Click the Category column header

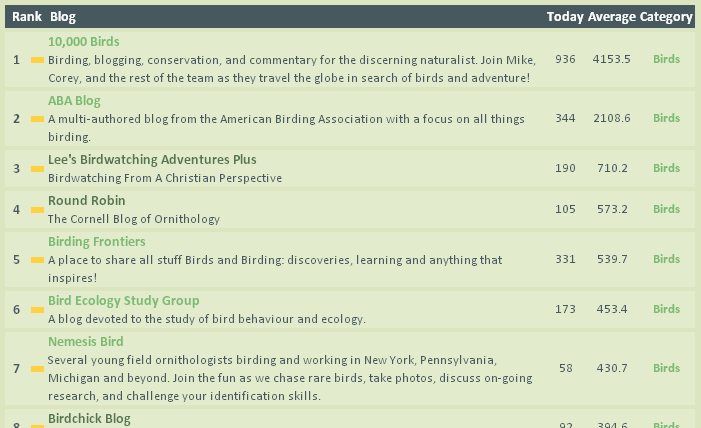tap(666, 17)
